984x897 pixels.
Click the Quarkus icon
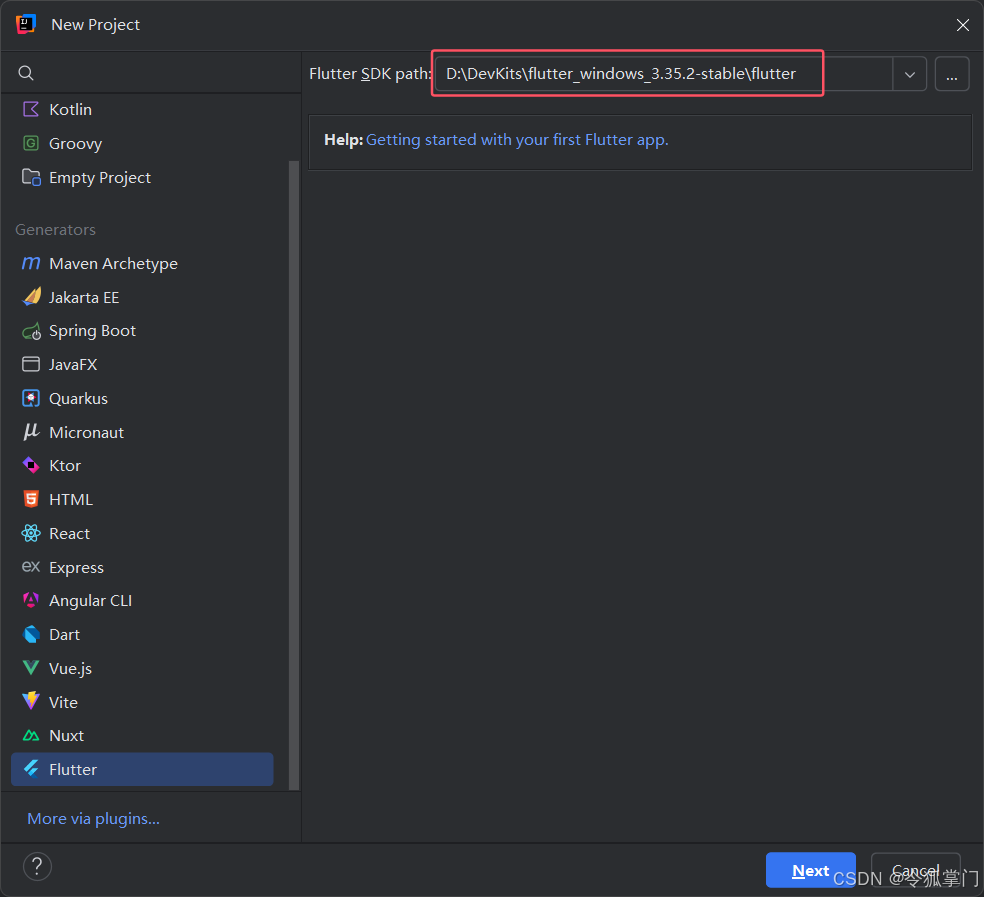click(x=31, y=398)
